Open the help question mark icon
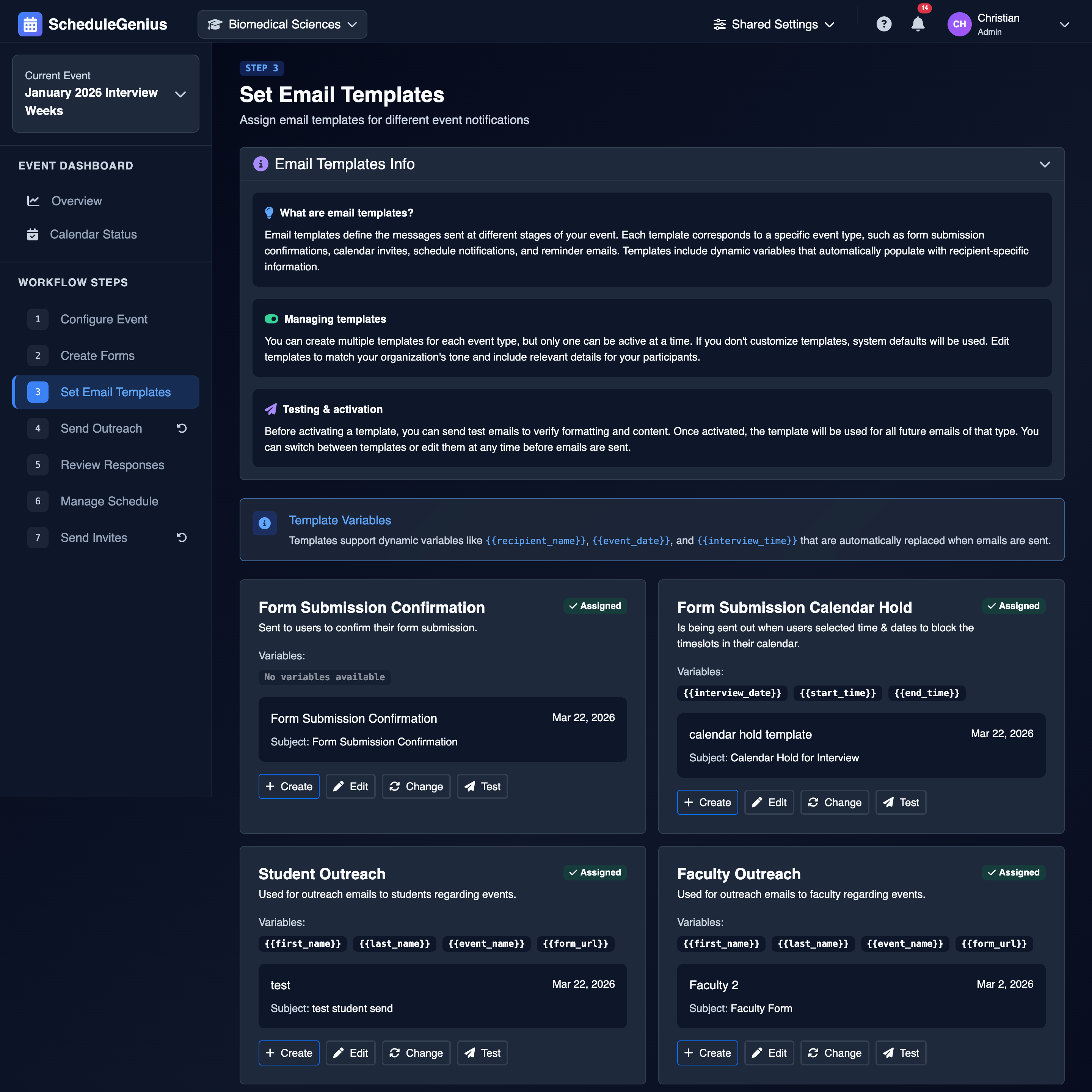 (884, 24)
